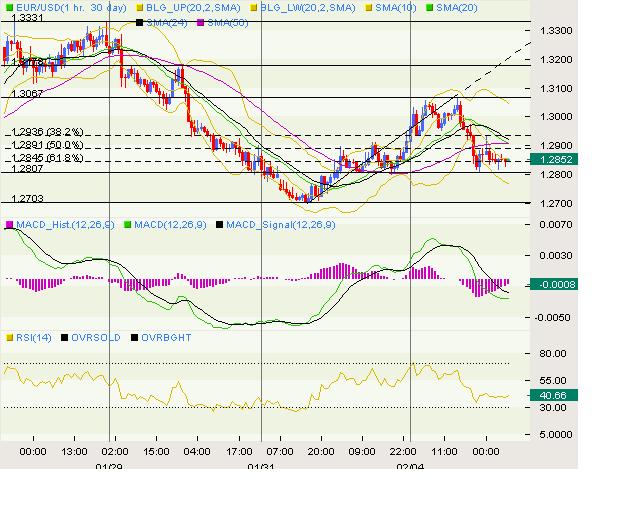Select the RSI(14) legend label
Viewport: 640px width, 512px height.
coord(34,338)
